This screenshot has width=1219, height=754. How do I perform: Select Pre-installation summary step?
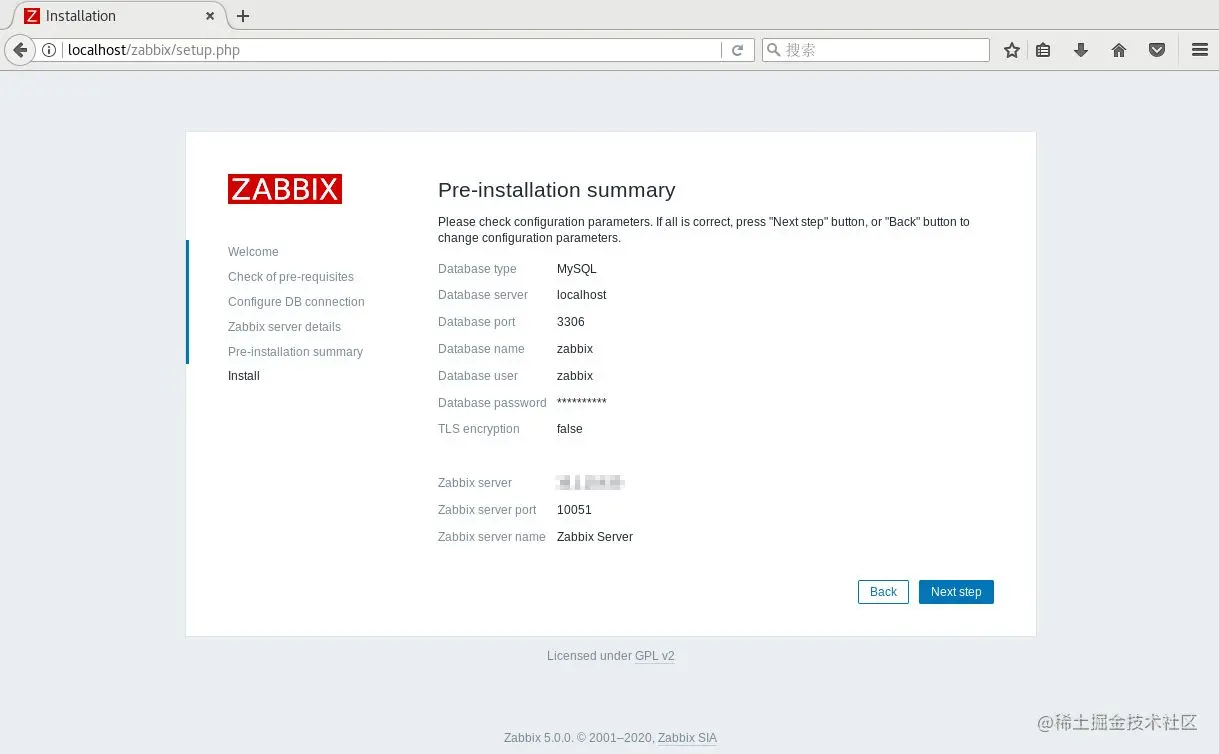[x=295, y=352]
